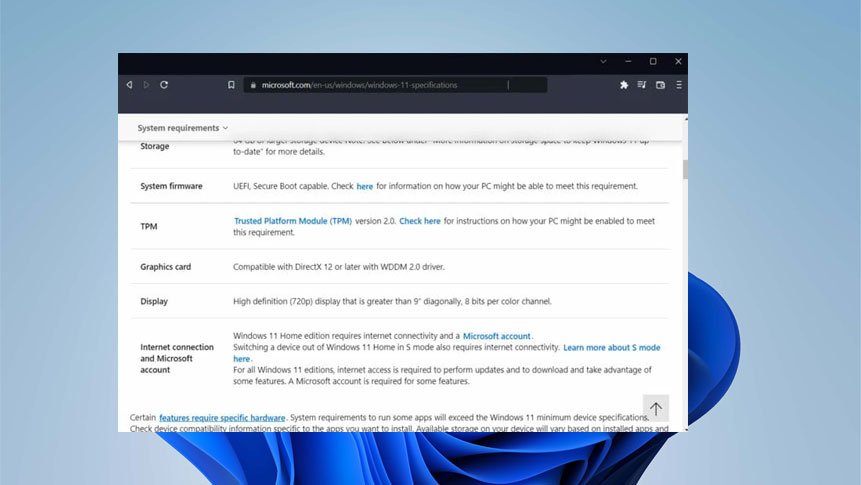The width and height of the screenshot is (861, 485).
Task: Click the lock icon beside the URL
Action: coord(253,85)
